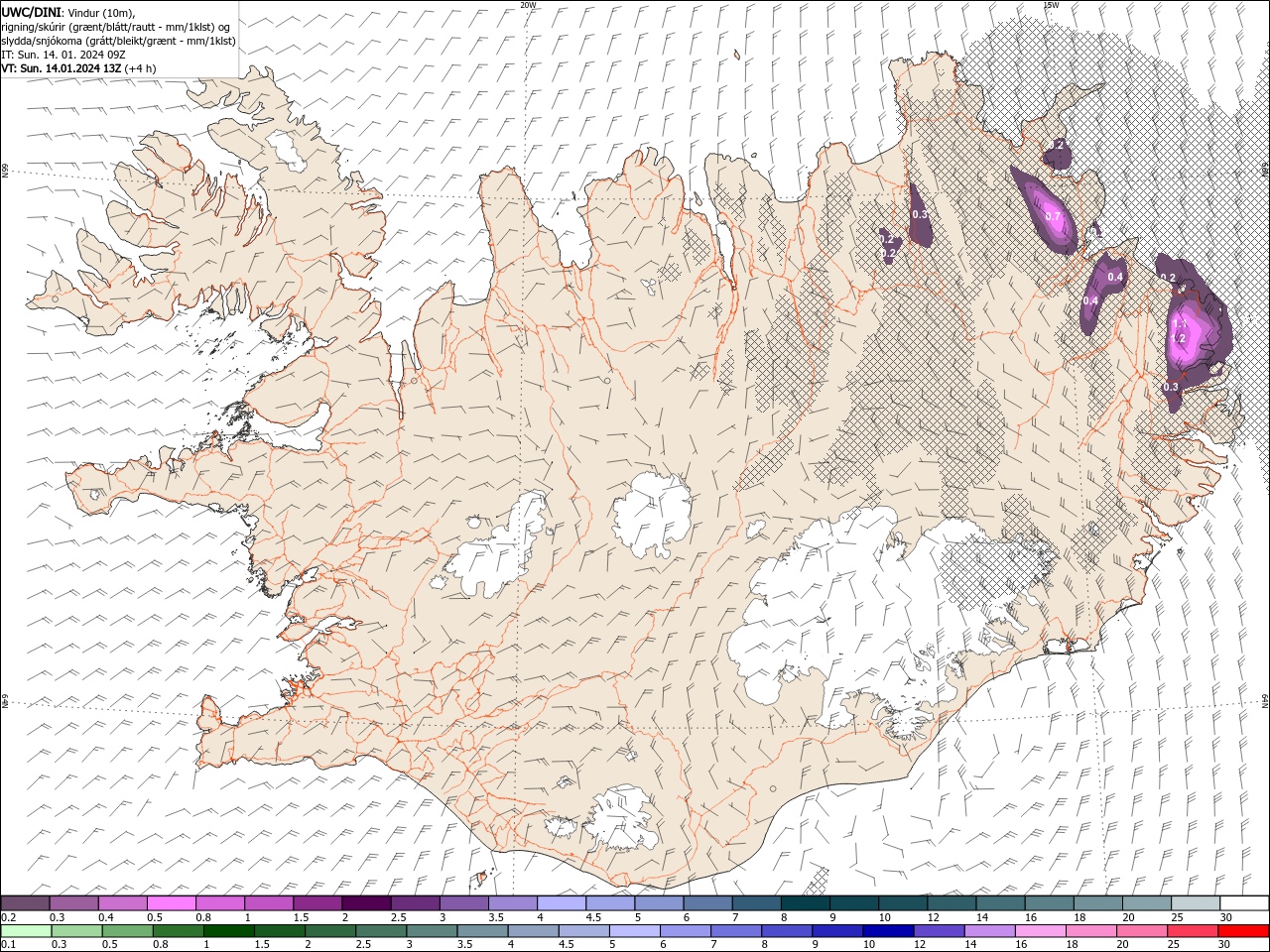Screen dimensions: 1270x952
Task: Choose the light pink swatch starting at 16 in the lower legend row
Action: 1039,931
